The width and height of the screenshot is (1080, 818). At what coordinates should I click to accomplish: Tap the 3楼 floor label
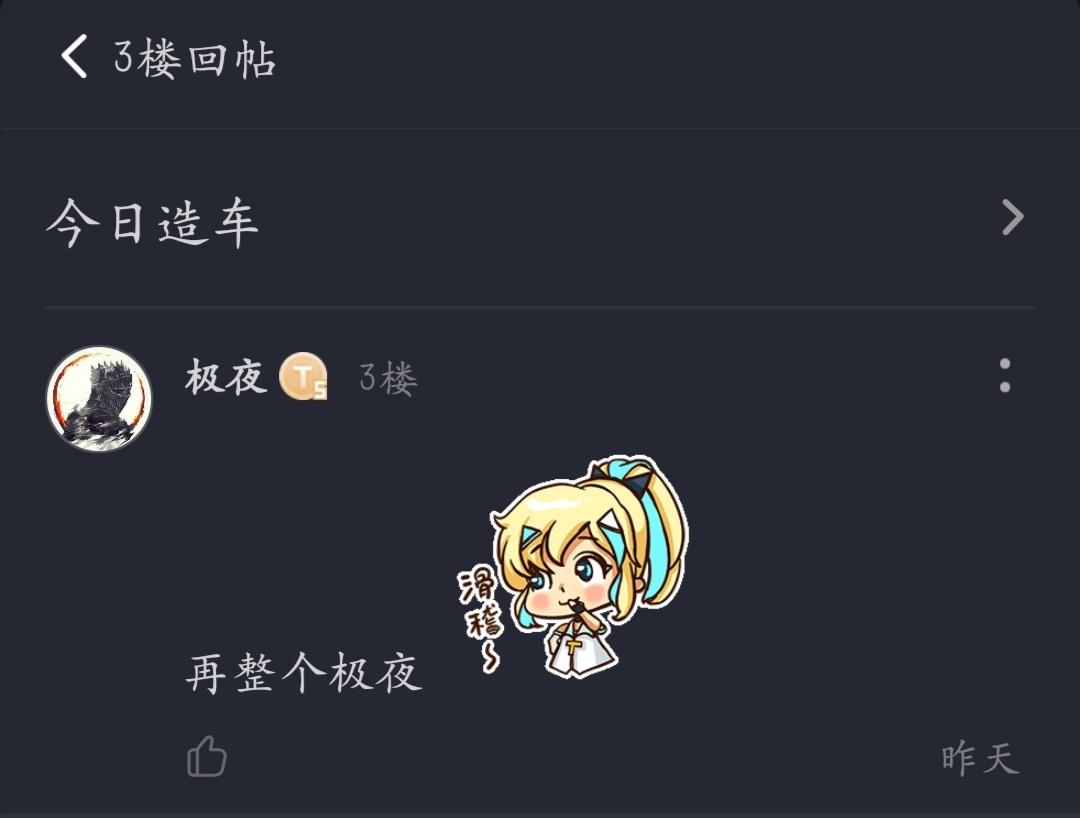tap(388, 378)
